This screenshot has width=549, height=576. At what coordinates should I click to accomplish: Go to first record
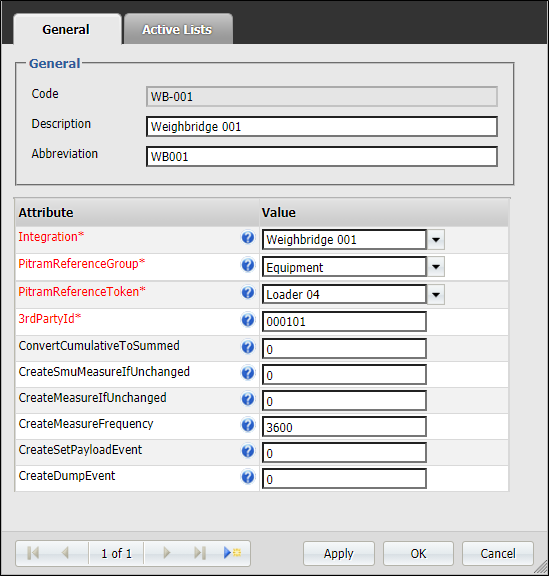pos(33,553)
